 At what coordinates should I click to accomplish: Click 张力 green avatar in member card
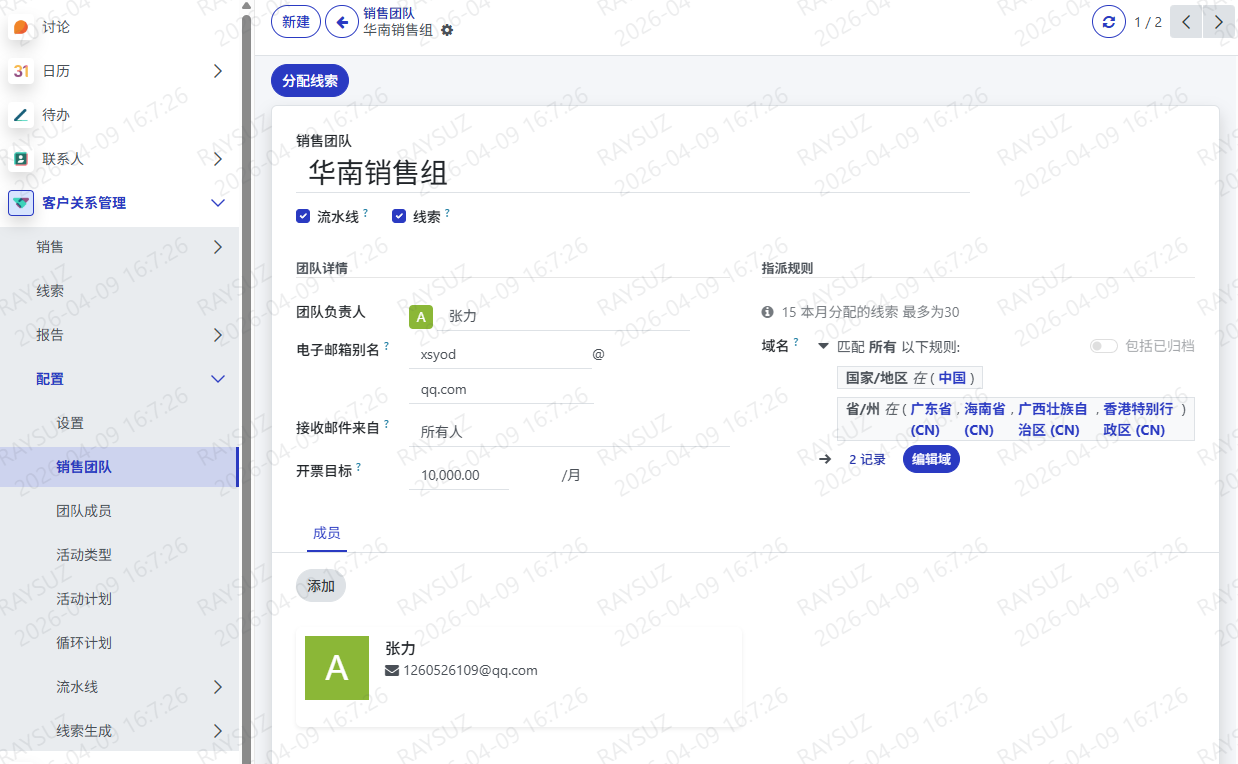coord(337,668)
